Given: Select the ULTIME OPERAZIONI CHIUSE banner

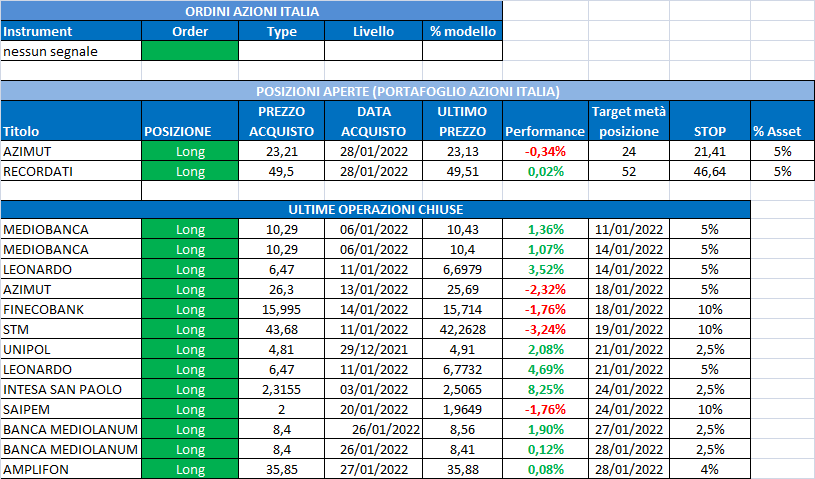Looking at the screenshot, I should pos(375,209).
